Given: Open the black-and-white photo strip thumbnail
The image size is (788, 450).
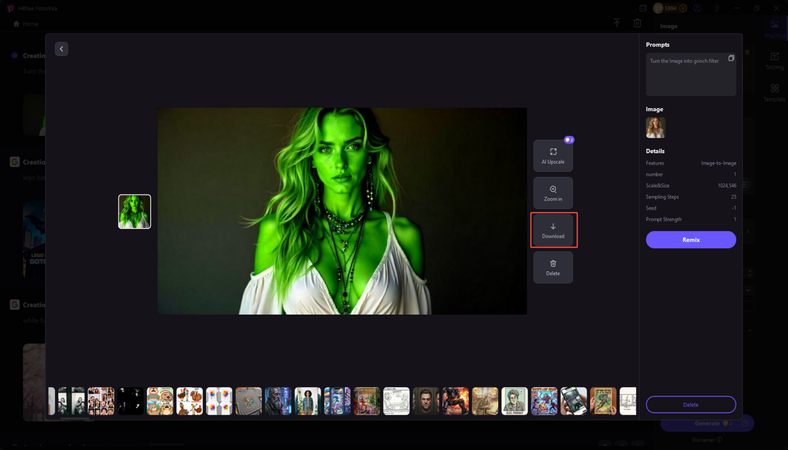Looking at the screenshot, I should [71, 401].
